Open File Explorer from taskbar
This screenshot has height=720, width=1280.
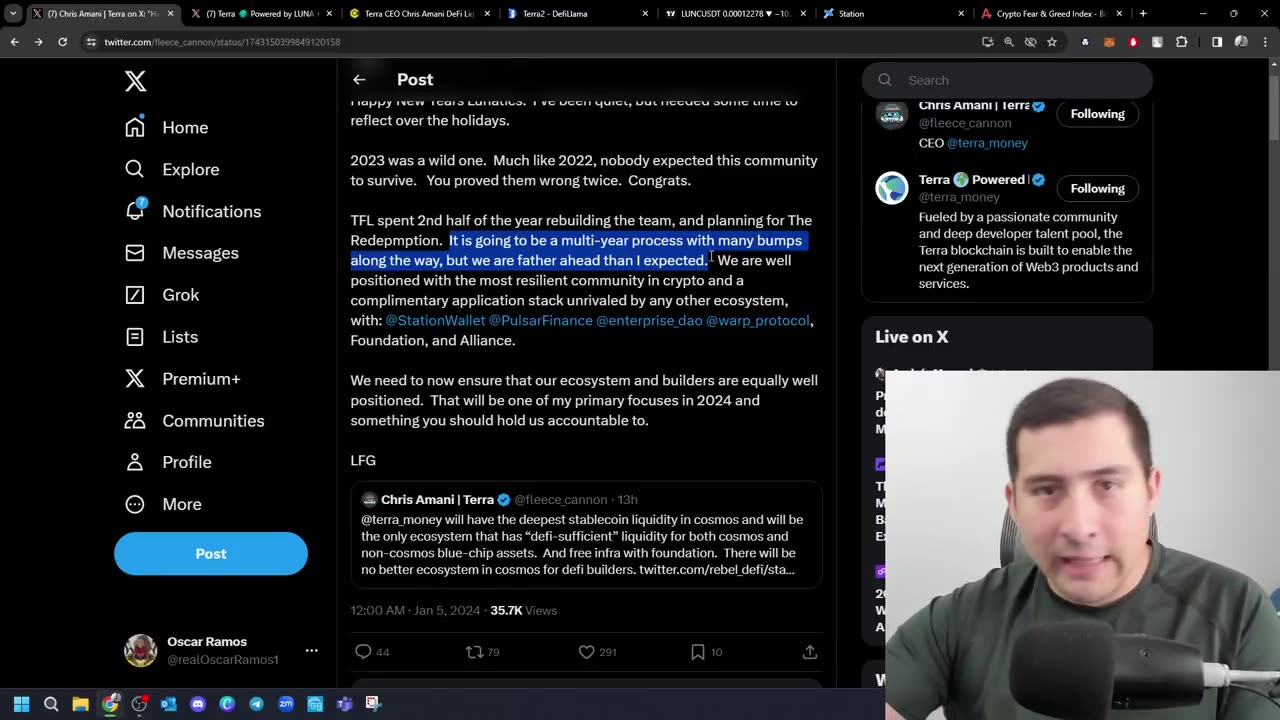(x=80, y=704)
